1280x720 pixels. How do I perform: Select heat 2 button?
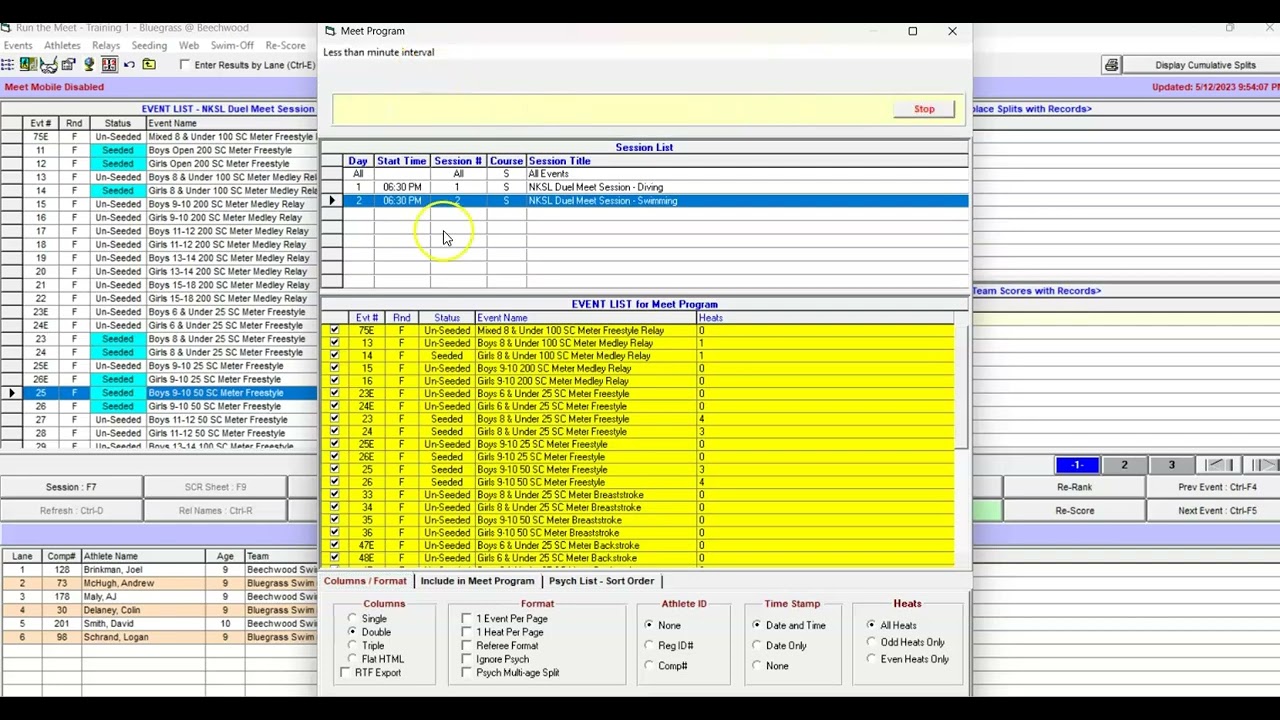click(x=1124, y=465)
